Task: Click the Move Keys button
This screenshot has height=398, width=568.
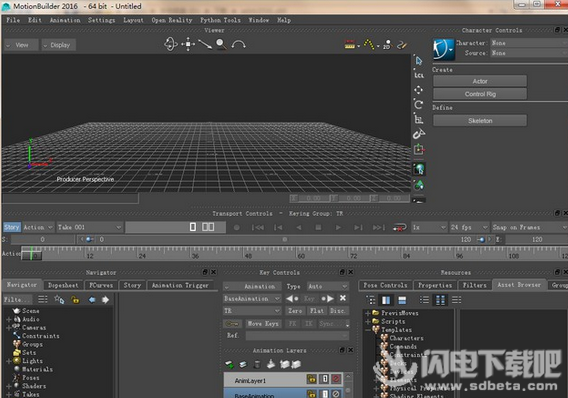Action: click(263, 323)
